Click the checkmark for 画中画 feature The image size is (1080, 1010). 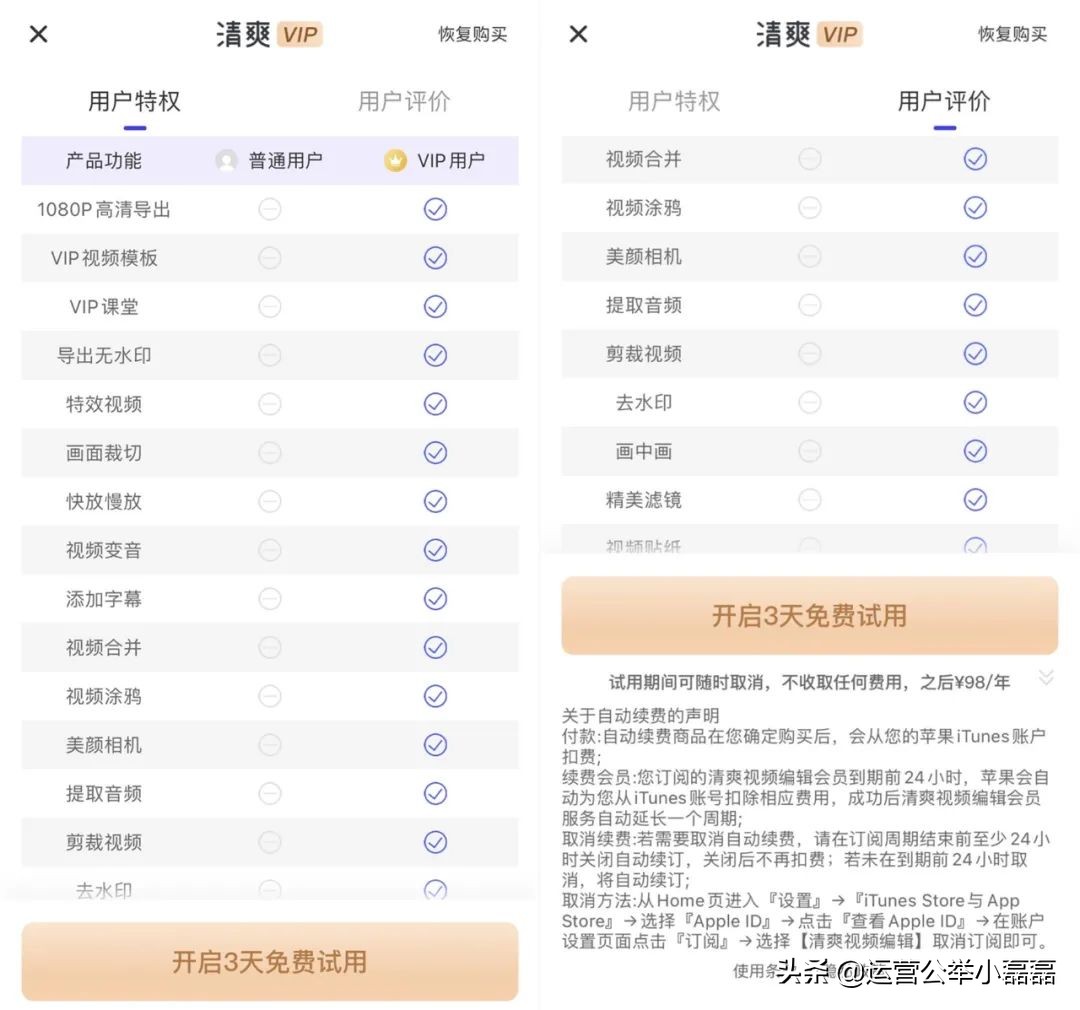[975, 451]
